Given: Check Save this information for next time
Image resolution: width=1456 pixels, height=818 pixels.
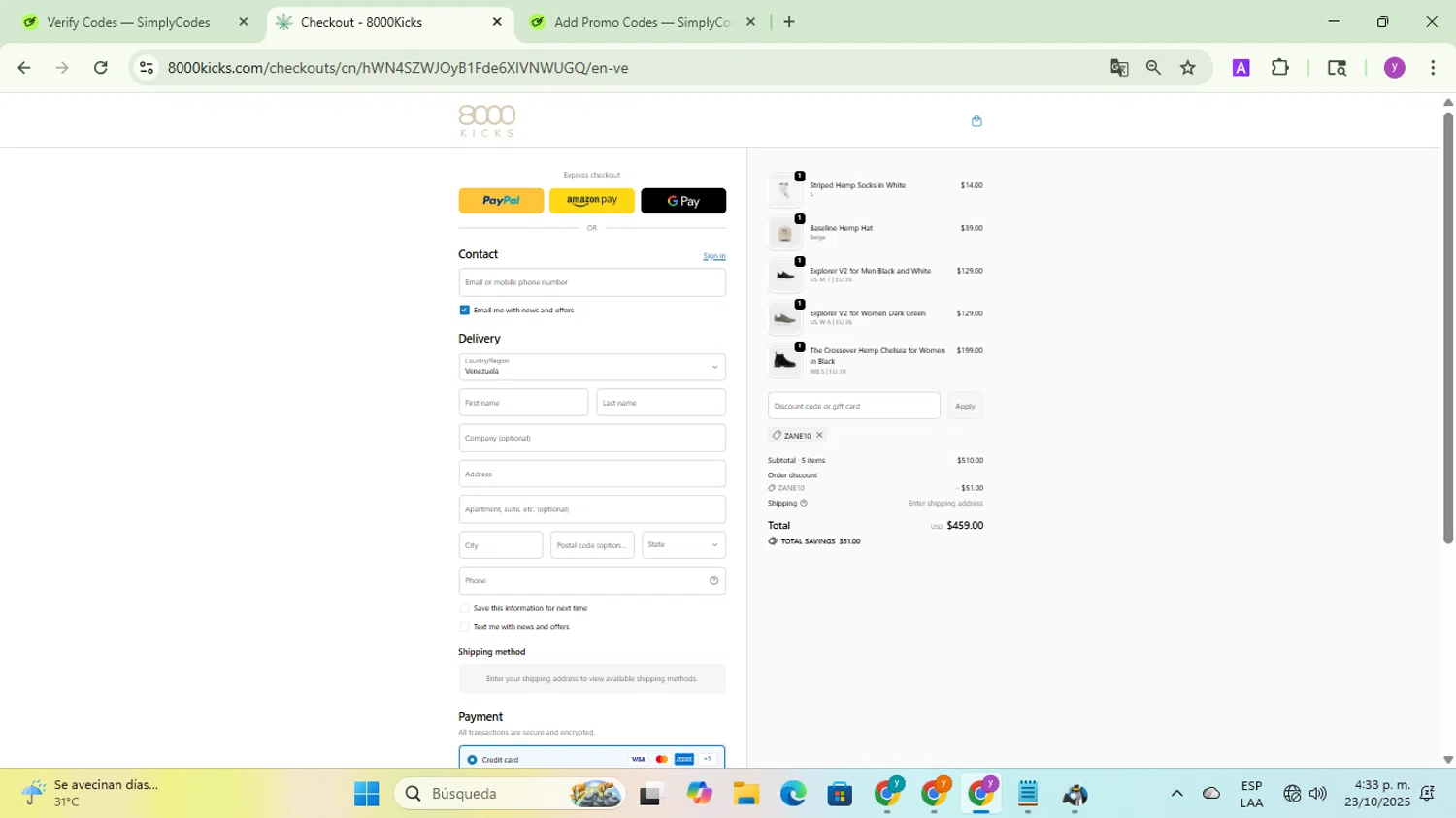Looking at the screenshot, I should click(x=464, y=608).
